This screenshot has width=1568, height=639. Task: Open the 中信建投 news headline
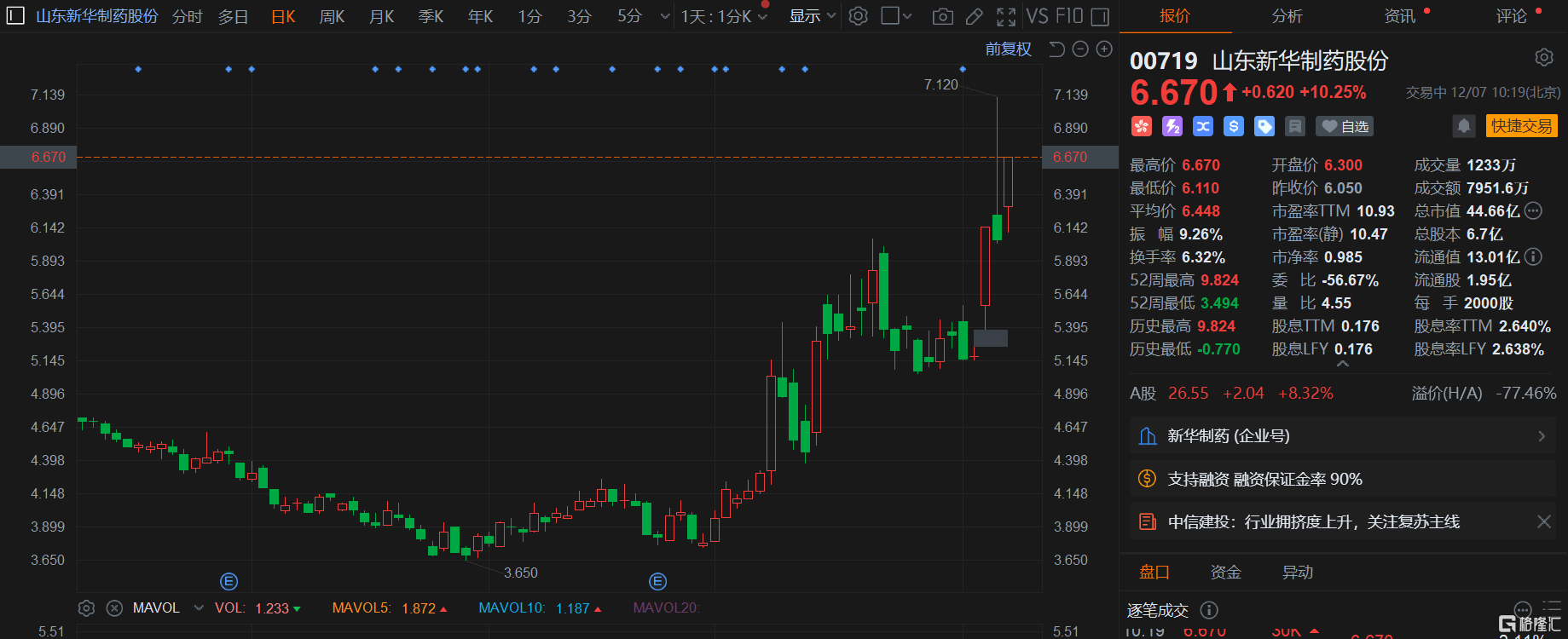1314,521
